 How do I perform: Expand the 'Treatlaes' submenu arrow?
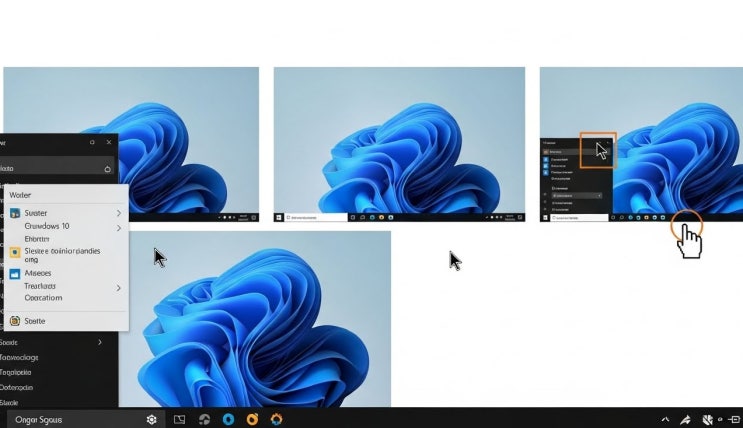118,288
